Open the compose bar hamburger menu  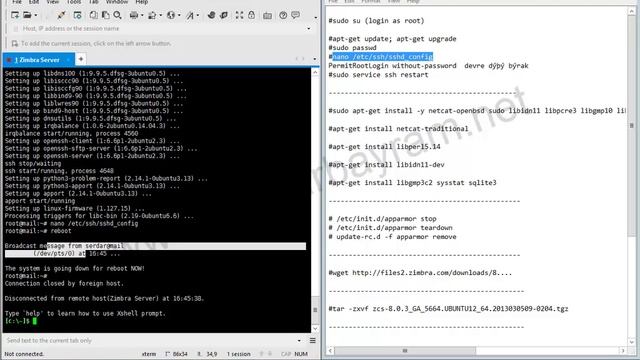point(313,340)
